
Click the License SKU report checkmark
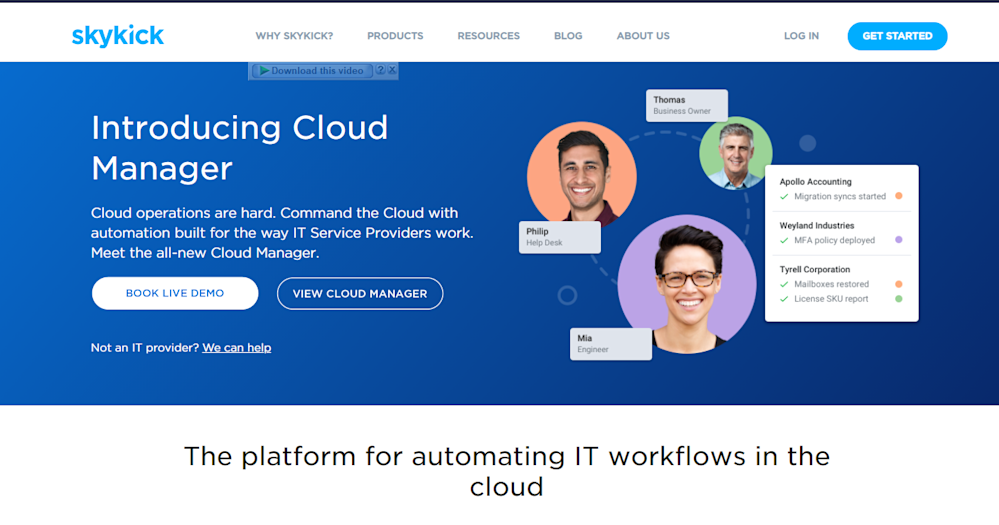[784, 299]
